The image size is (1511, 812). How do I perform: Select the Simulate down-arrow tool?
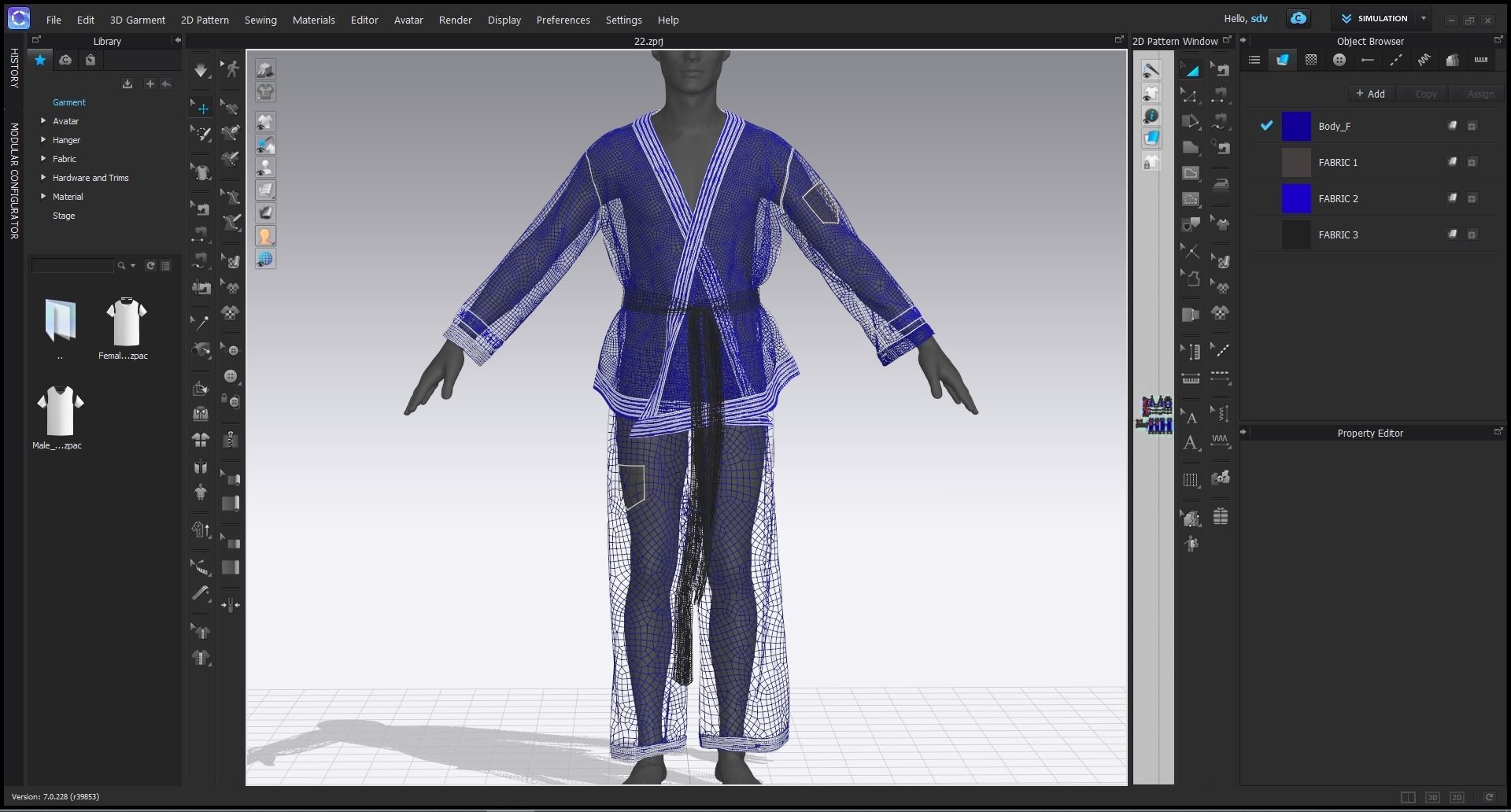(x=201, y=70)
